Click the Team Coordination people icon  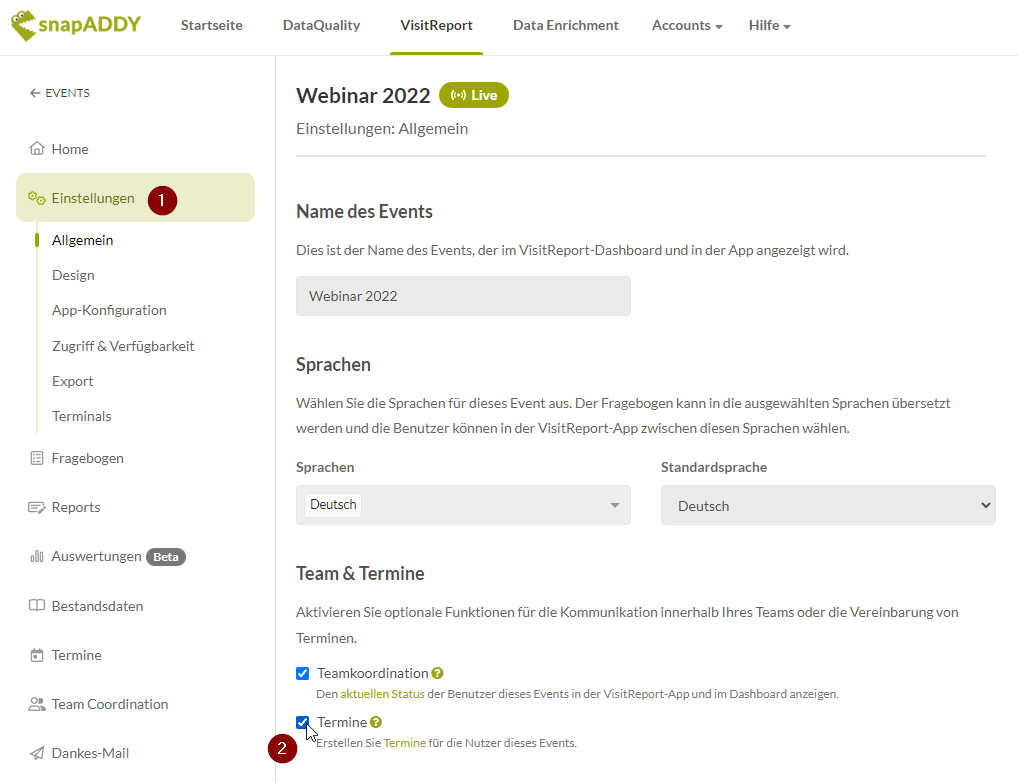[x=37, y=704]
